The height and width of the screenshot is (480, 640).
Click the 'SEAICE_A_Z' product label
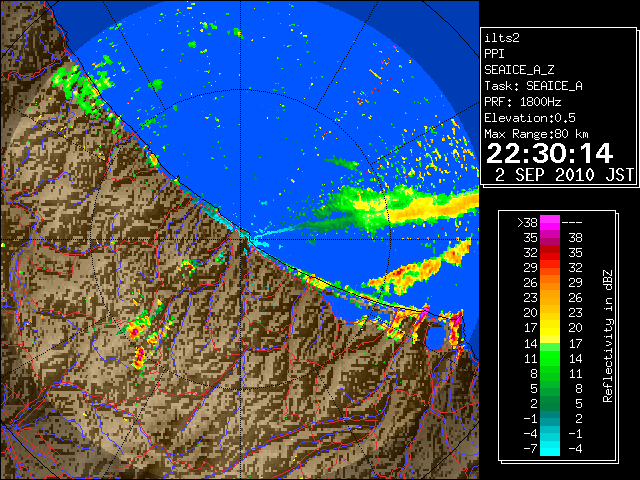coord(519,70)
